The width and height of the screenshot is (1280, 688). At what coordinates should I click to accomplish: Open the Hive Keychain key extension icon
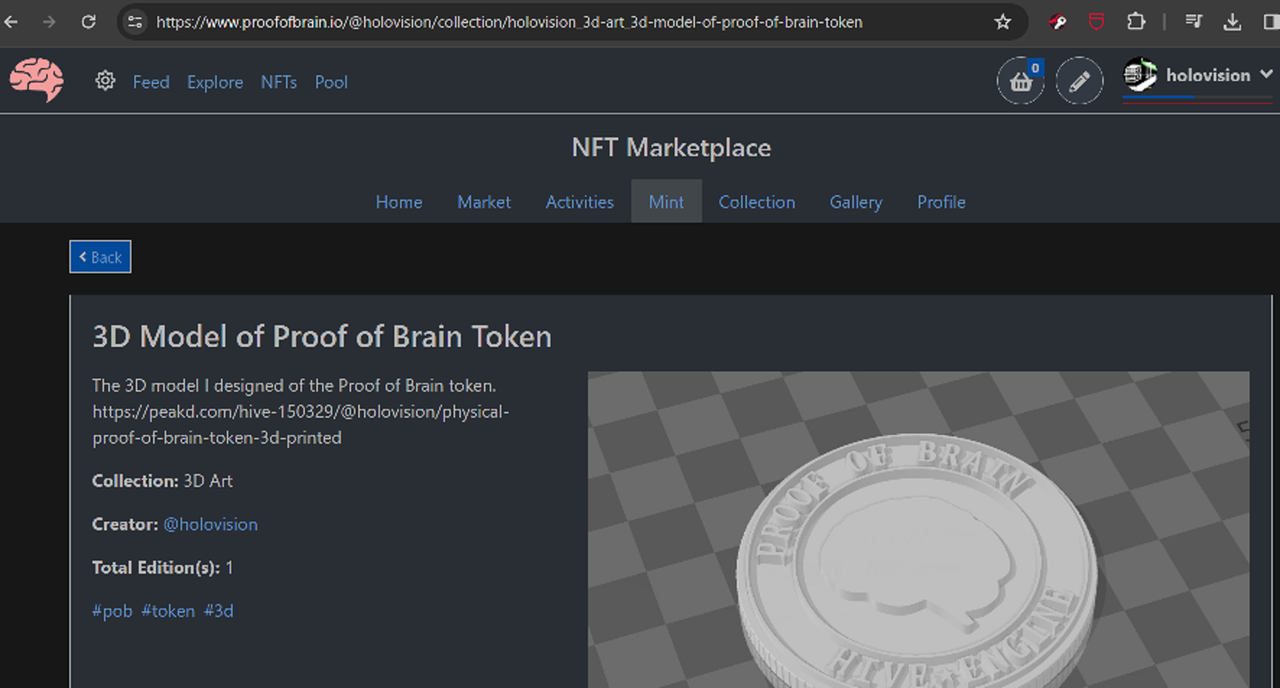tap(1058, 22)
